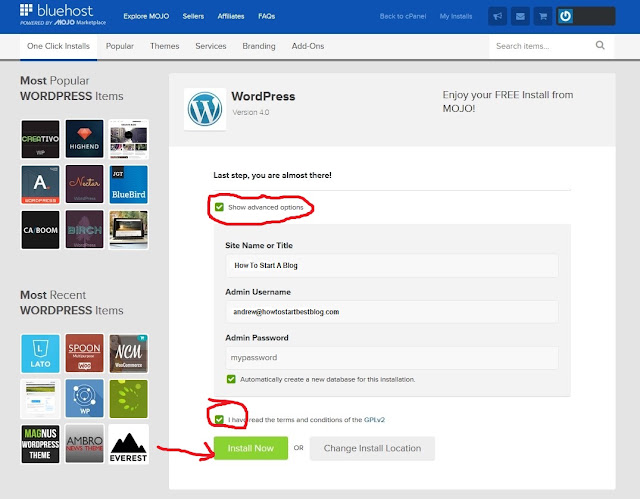Toggle Show advanced options checkbox
This screenshot has width=640, height=499.
tap(220, 207)
